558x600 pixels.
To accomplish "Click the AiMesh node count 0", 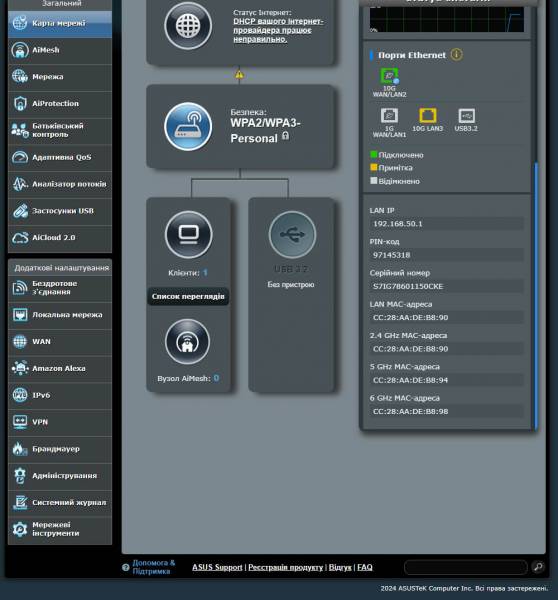I will 216,378.
